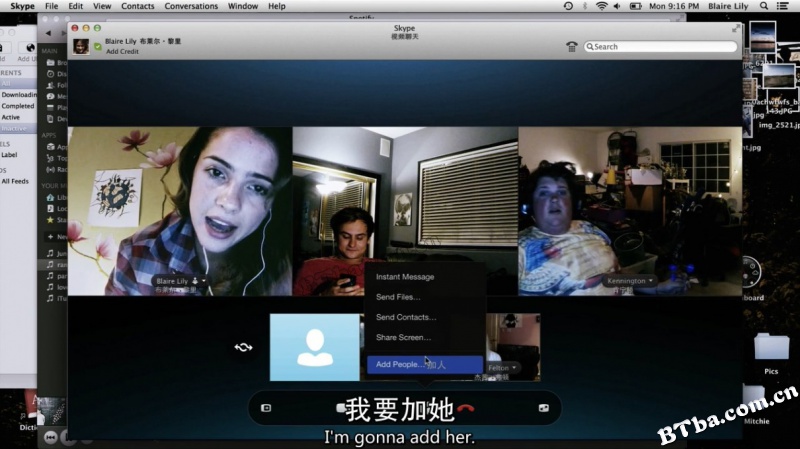800x449 pixels.
Task: Open the Contacts menu in the menu bar
Action: (138, 6)
